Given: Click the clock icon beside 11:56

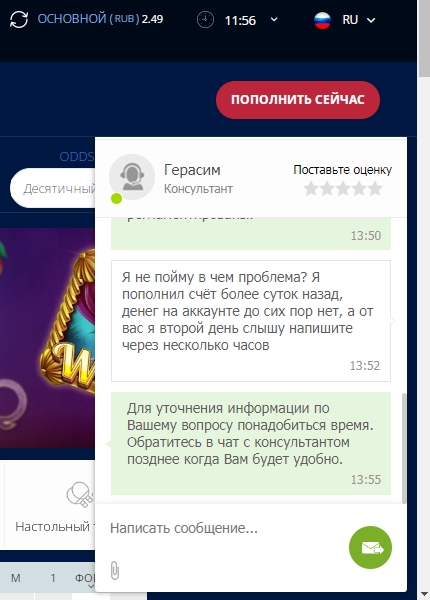Looking at the screenshot, I should click(x=205, y=20).
